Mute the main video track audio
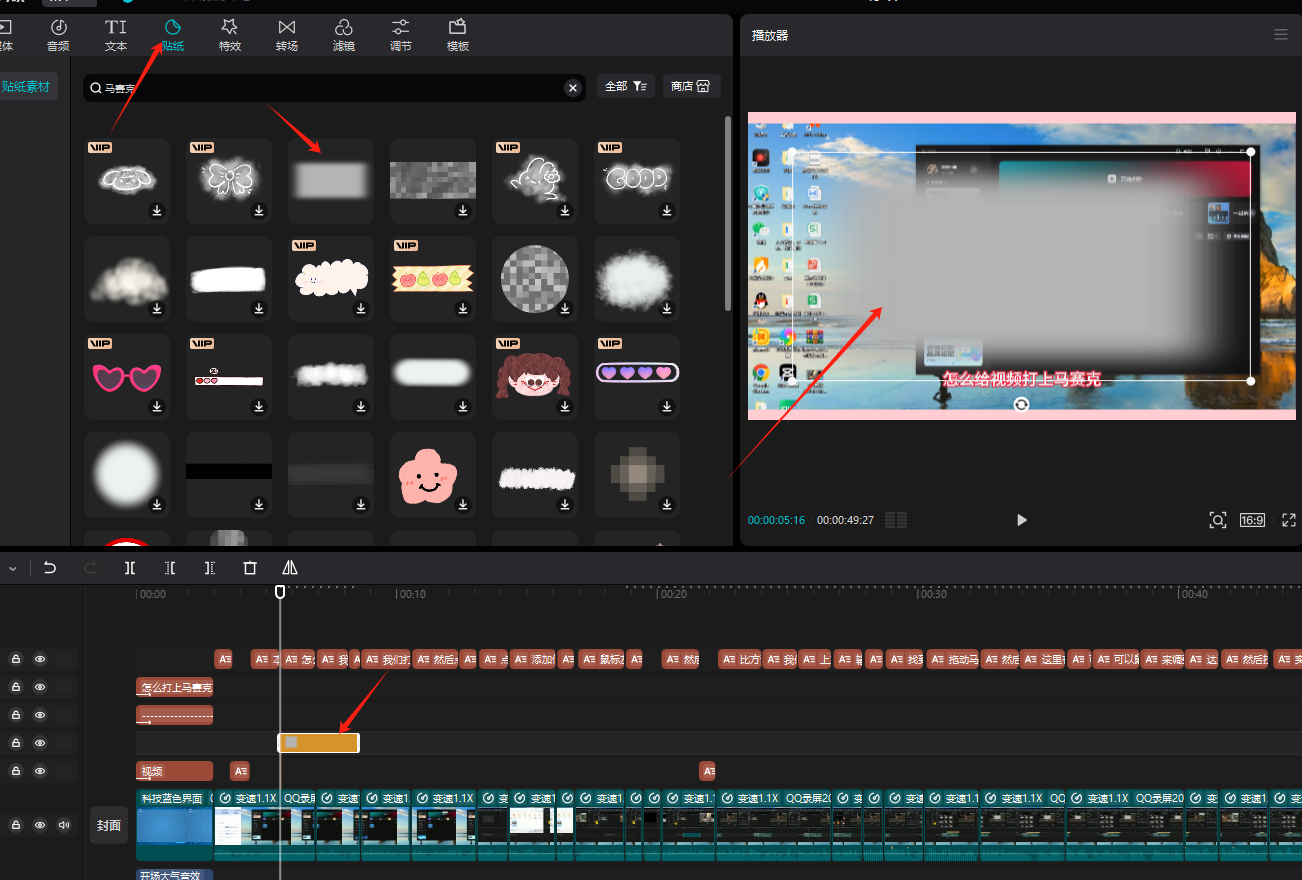 click(65, 825)
